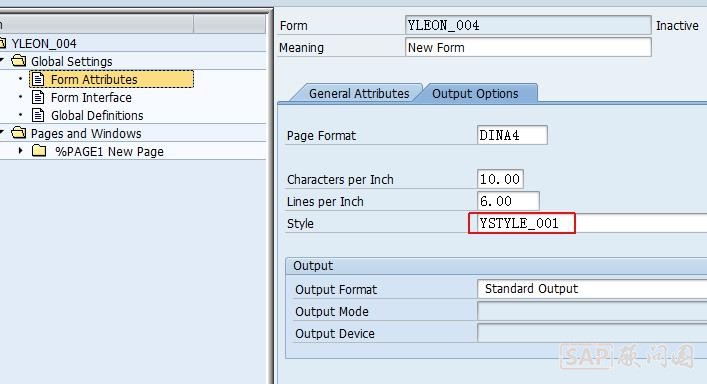Switch to the Output Options tab
This screenshot has height=384, width=707.
[475, 93]
